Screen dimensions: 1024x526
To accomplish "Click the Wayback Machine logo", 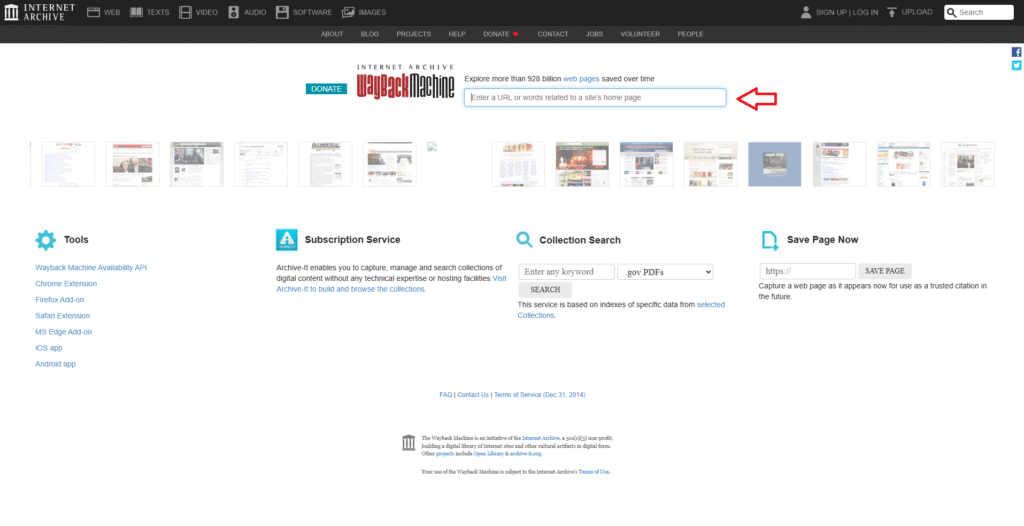I will (405, 82).
